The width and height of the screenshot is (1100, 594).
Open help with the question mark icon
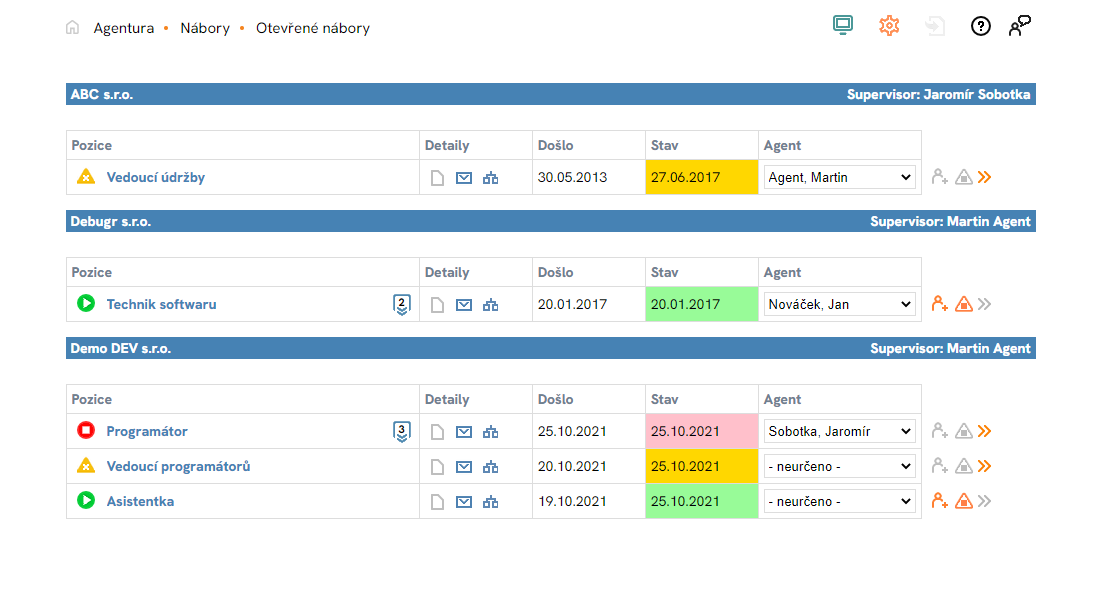click(980, 27)
